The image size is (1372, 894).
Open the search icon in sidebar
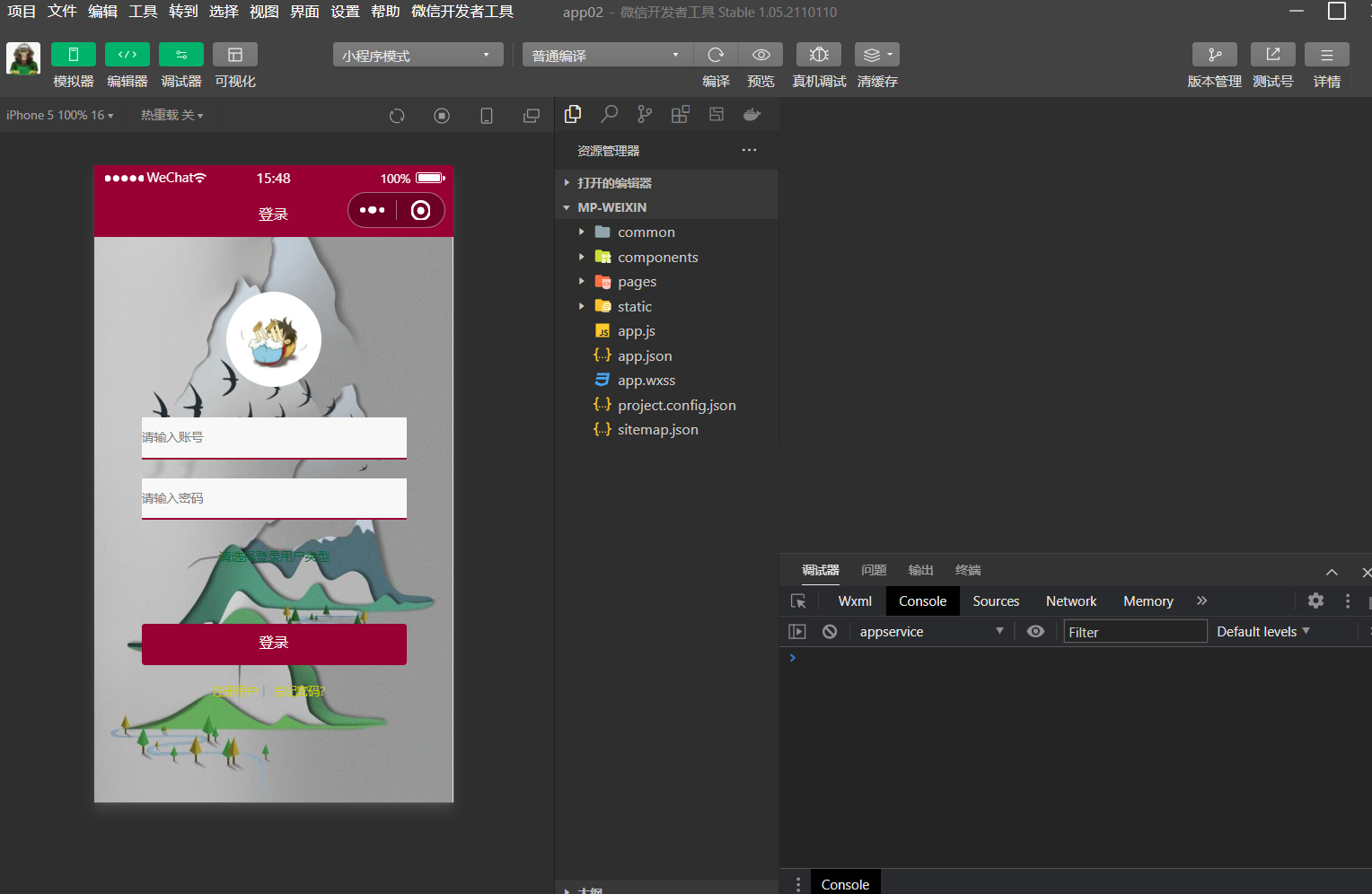tap(609, 114)
